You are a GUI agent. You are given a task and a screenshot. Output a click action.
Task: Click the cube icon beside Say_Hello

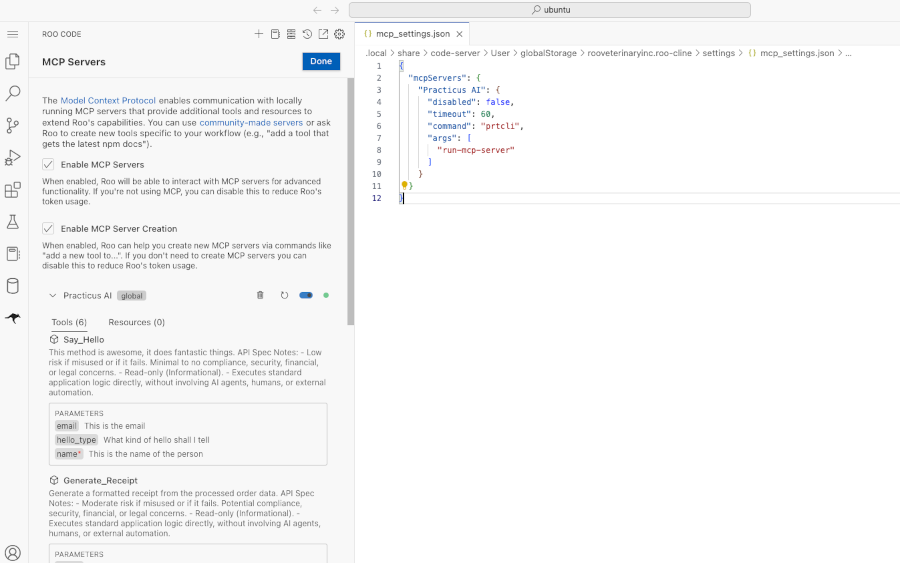pyautogui.click(x=54, y=340)
